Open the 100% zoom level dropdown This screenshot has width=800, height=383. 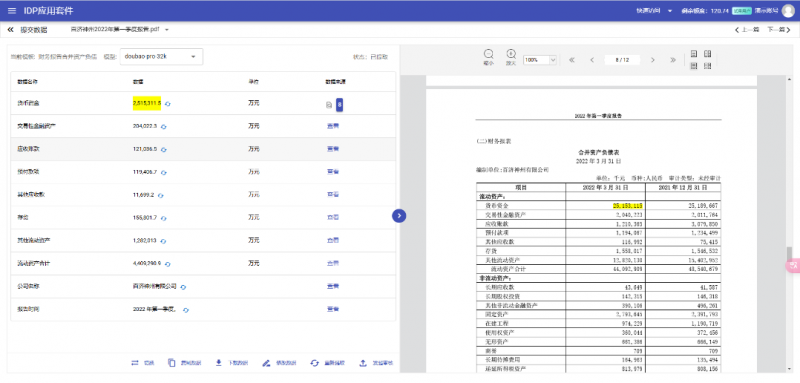[x=539, y=60]
